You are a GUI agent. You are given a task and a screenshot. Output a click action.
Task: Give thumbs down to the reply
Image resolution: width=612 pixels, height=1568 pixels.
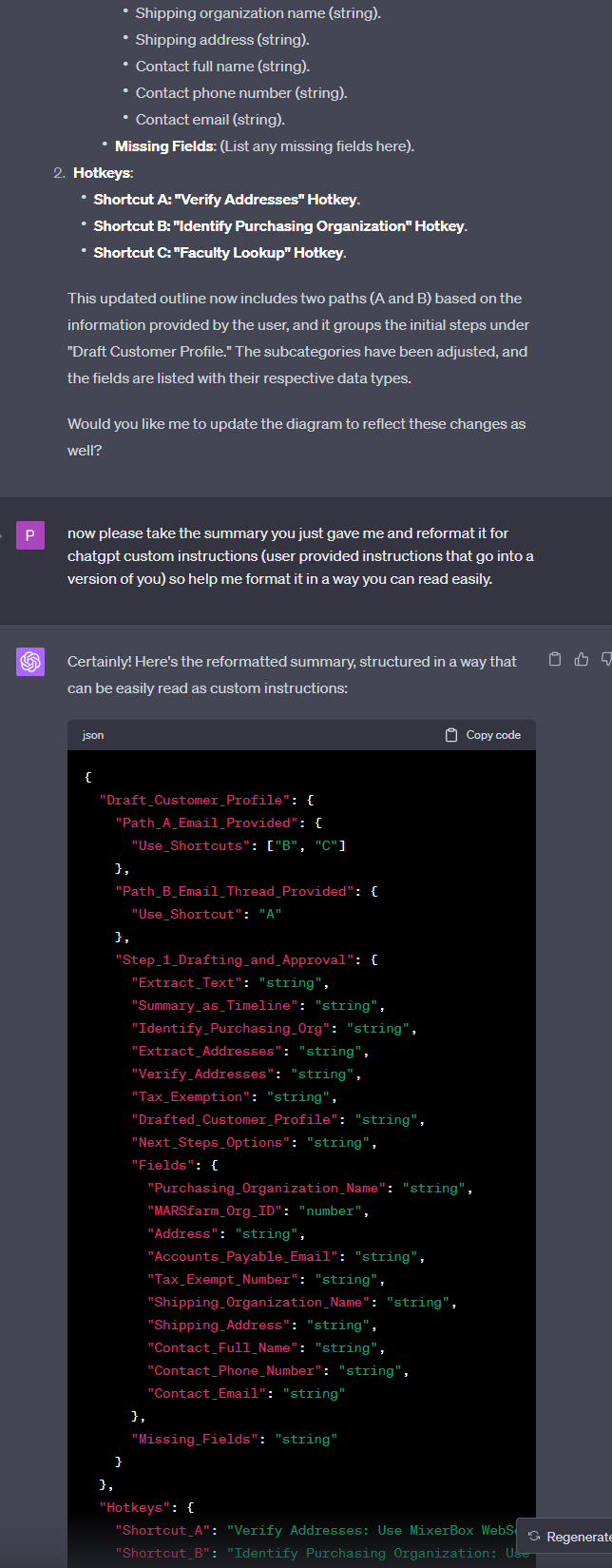606,659
